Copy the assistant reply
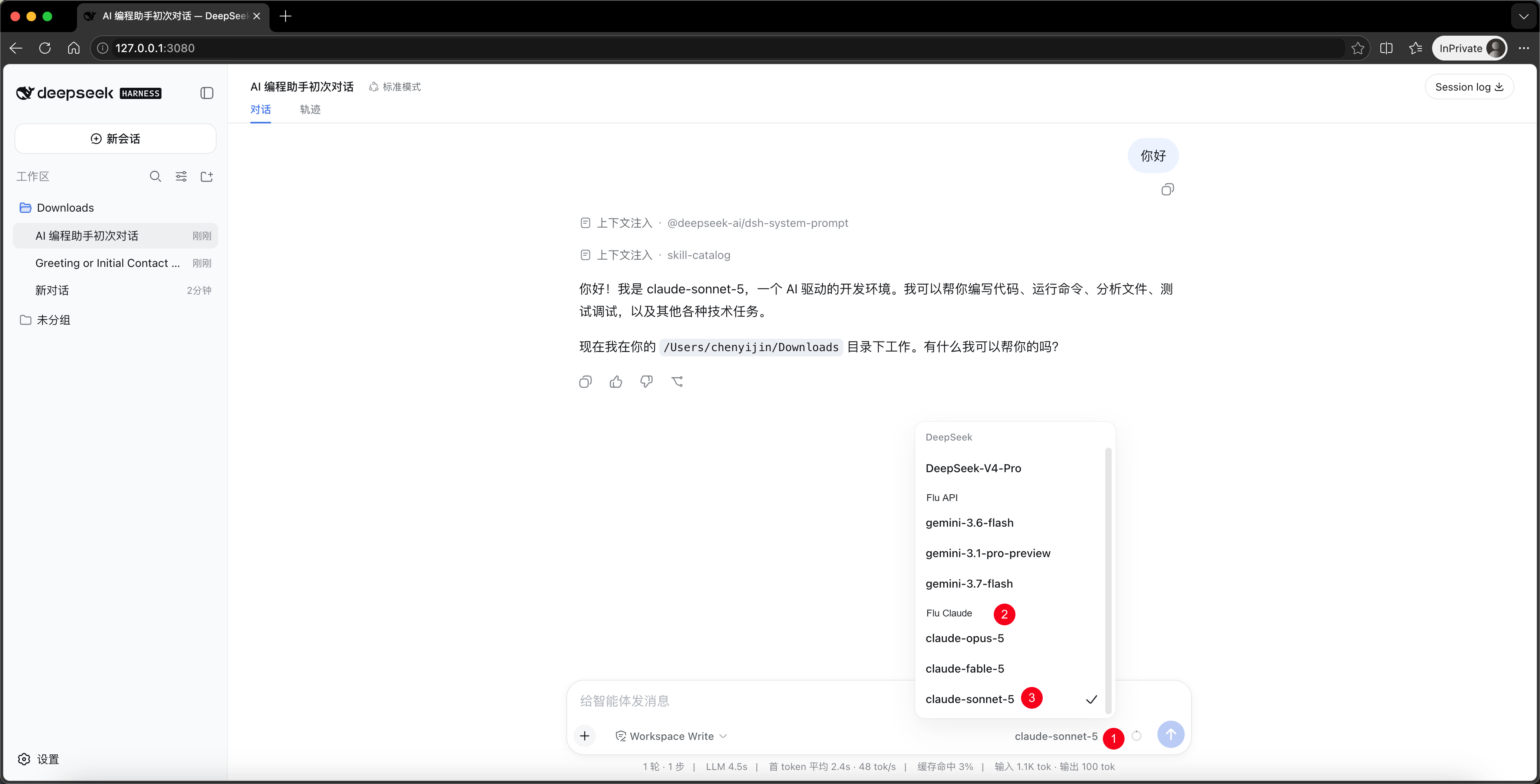Viewport: 1540px width, 784px height. click(x=585, y=382)
